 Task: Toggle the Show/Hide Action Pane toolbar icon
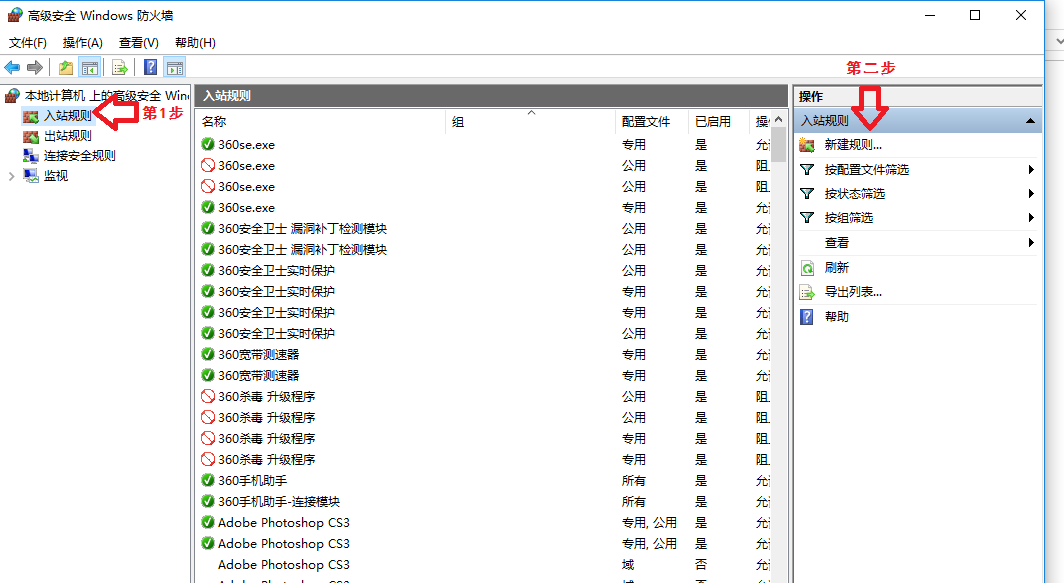(175, 67)
